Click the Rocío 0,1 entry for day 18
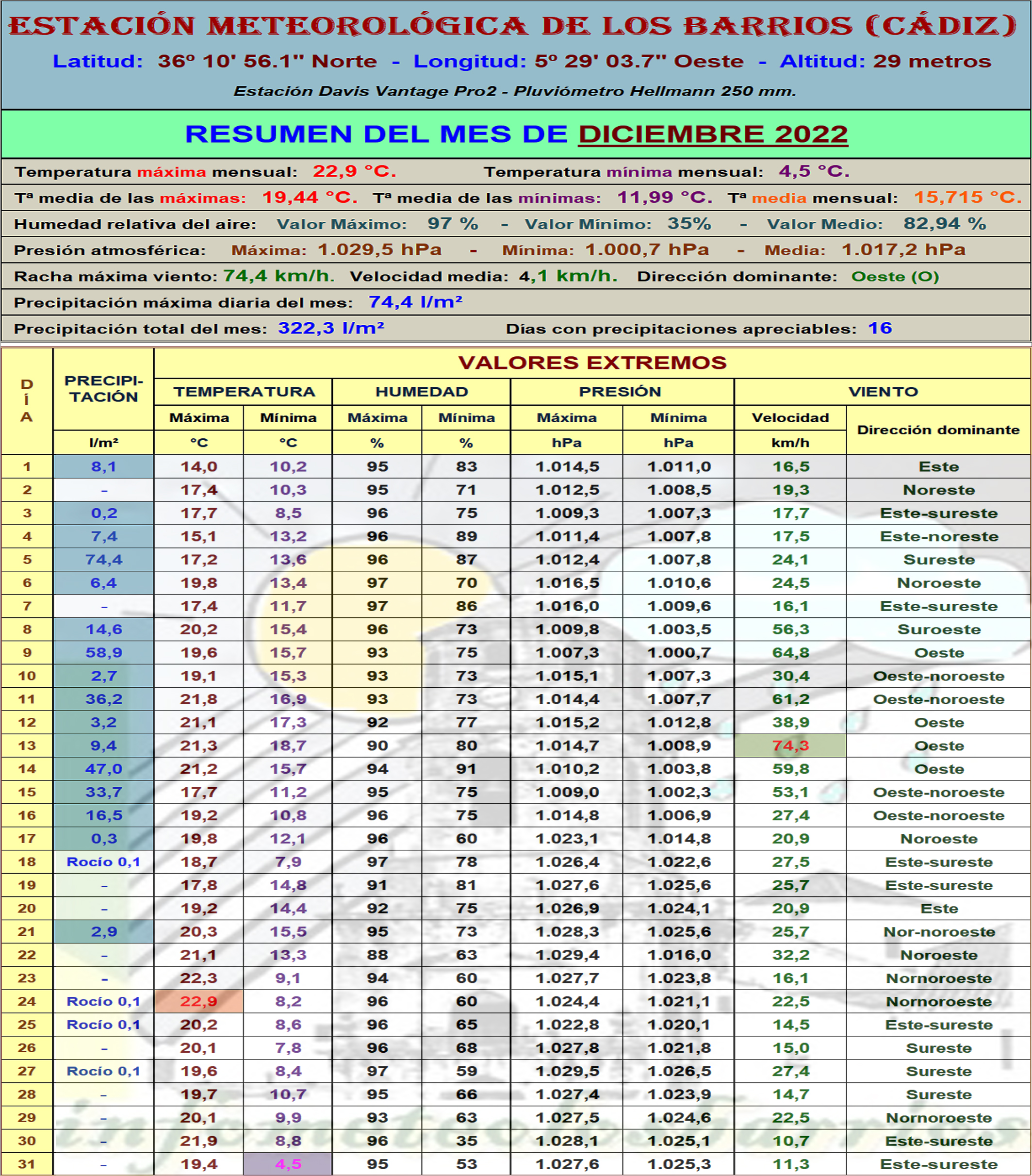 click(x=103, y=862)
